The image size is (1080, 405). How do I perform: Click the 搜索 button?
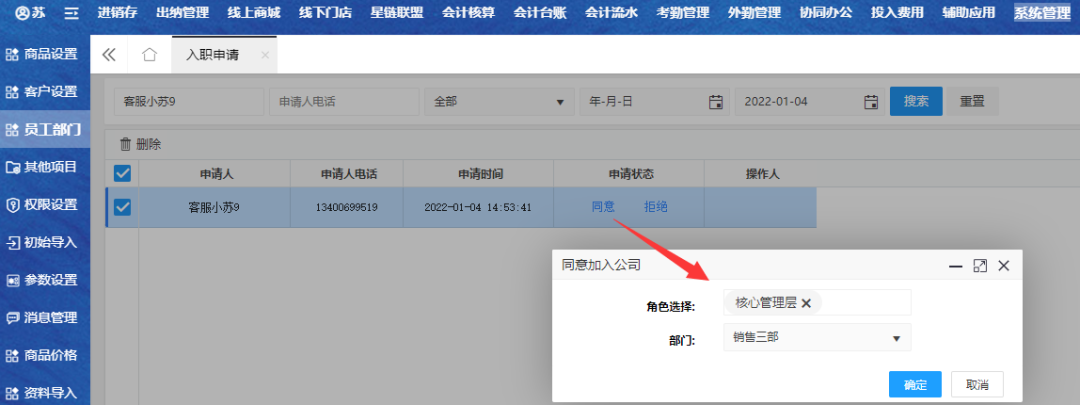coord(916,101)
